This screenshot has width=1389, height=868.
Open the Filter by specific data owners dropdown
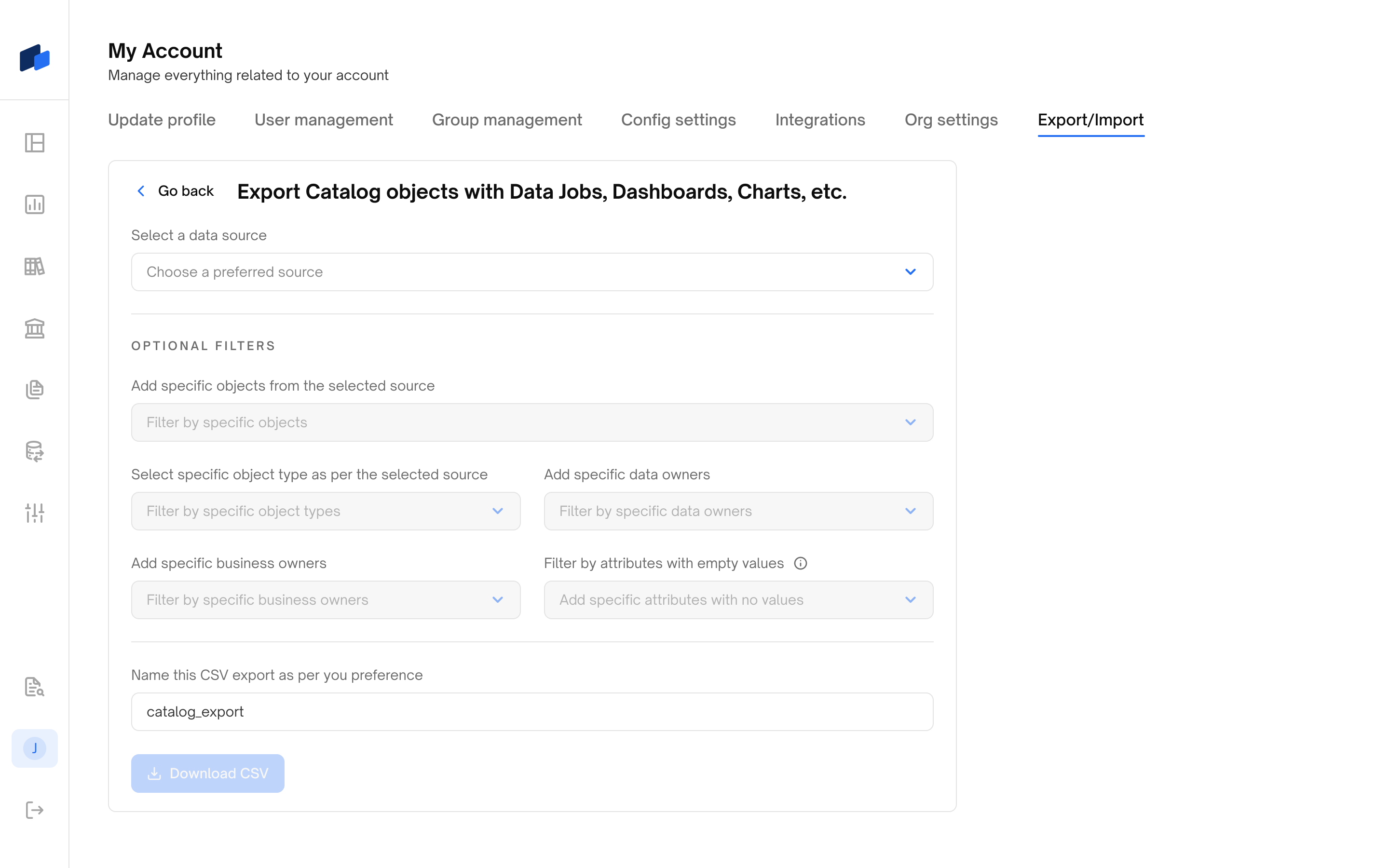[x=738, y=511]
